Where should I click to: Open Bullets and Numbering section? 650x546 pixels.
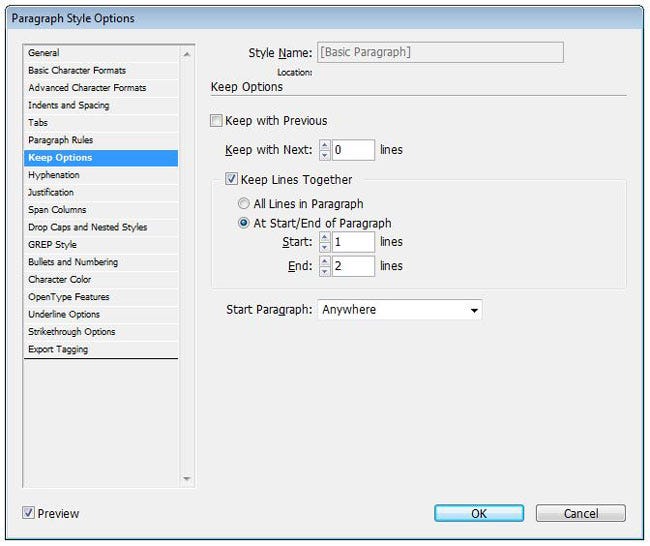(x=101, y=262)
